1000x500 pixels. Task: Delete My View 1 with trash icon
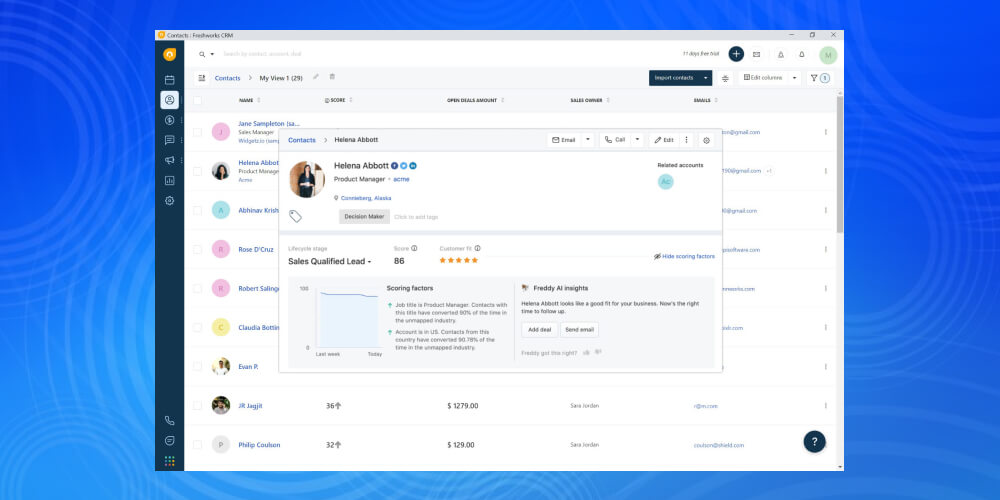332,77
